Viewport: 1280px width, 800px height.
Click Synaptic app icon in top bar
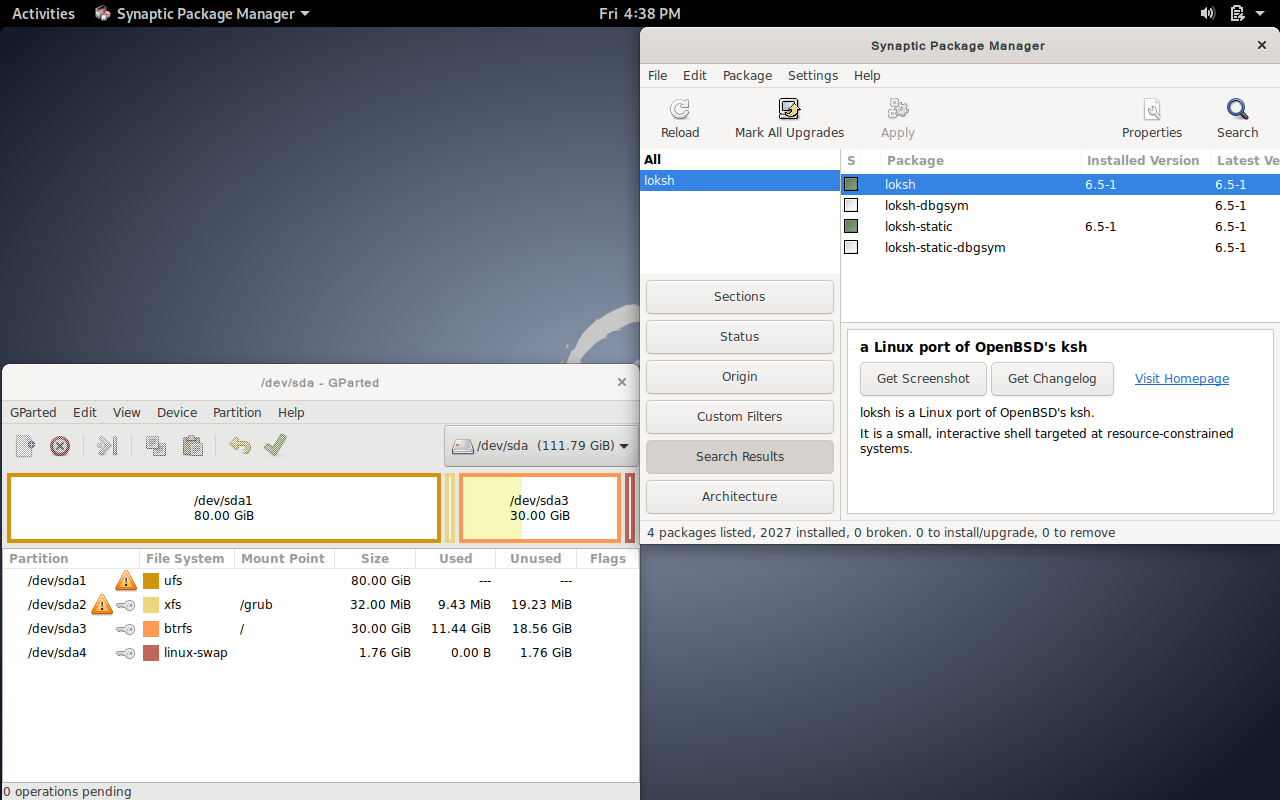[x=103, y=13]
